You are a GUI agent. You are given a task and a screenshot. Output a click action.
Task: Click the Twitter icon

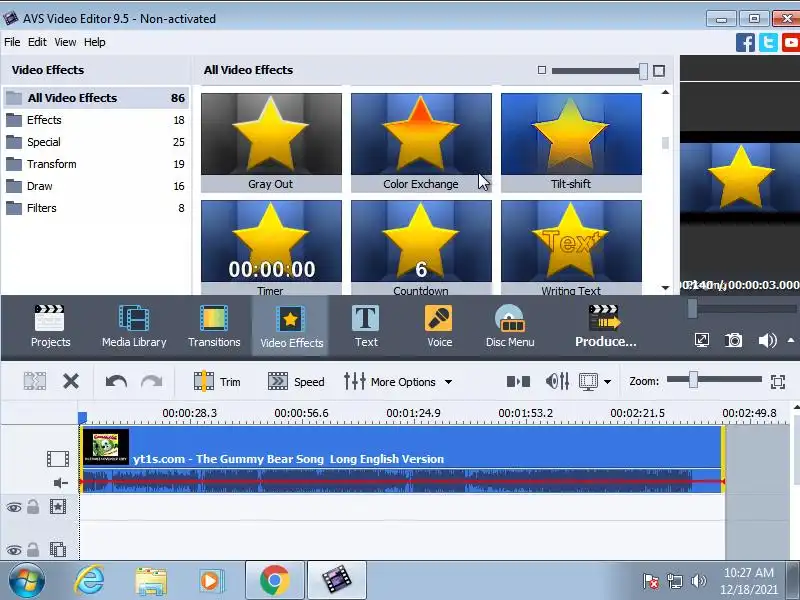pos(768,42)
